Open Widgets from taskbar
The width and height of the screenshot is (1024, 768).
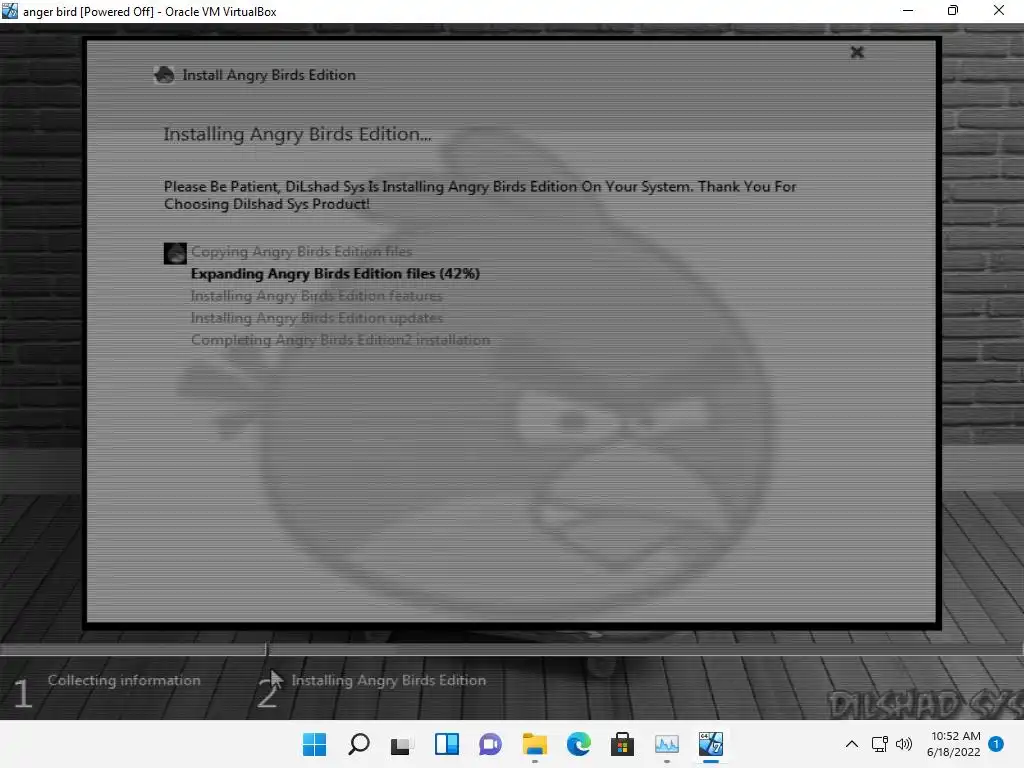click(447, 744)
